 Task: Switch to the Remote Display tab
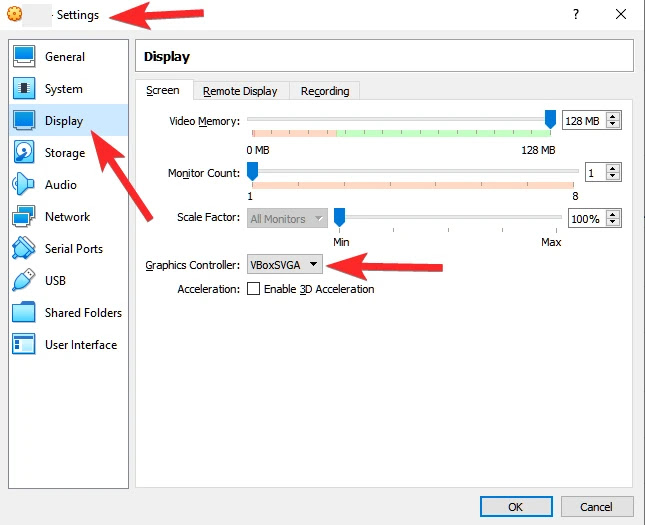(x=240, y=91)
